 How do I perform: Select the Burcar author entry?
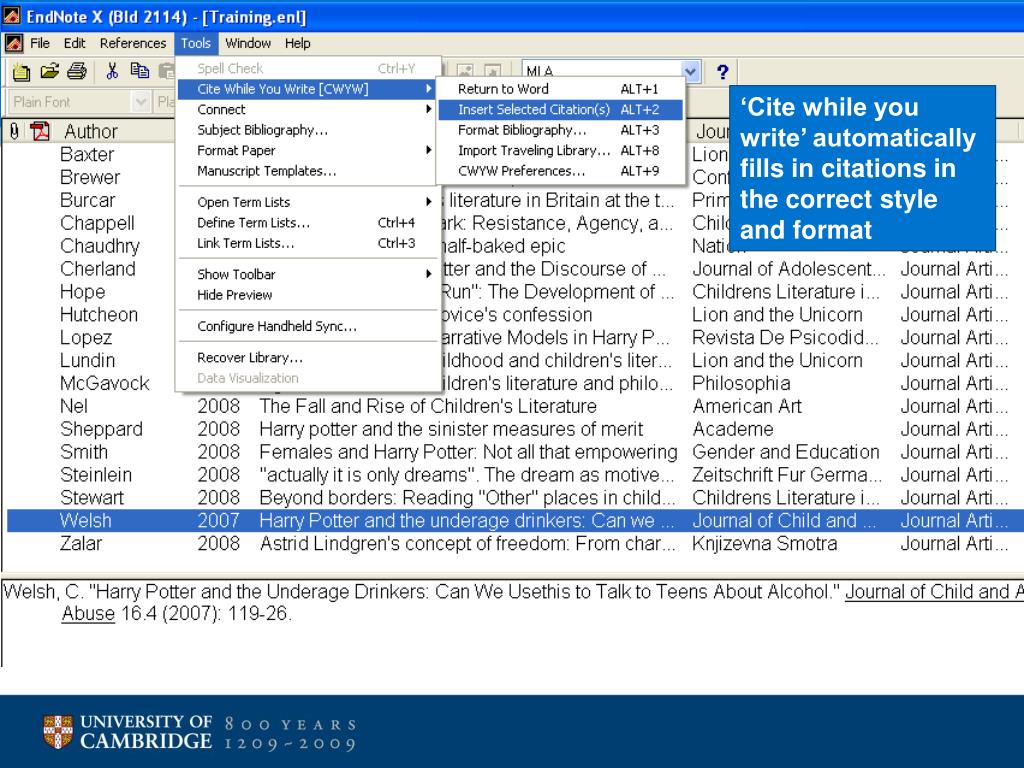click(x=88, y=200)
